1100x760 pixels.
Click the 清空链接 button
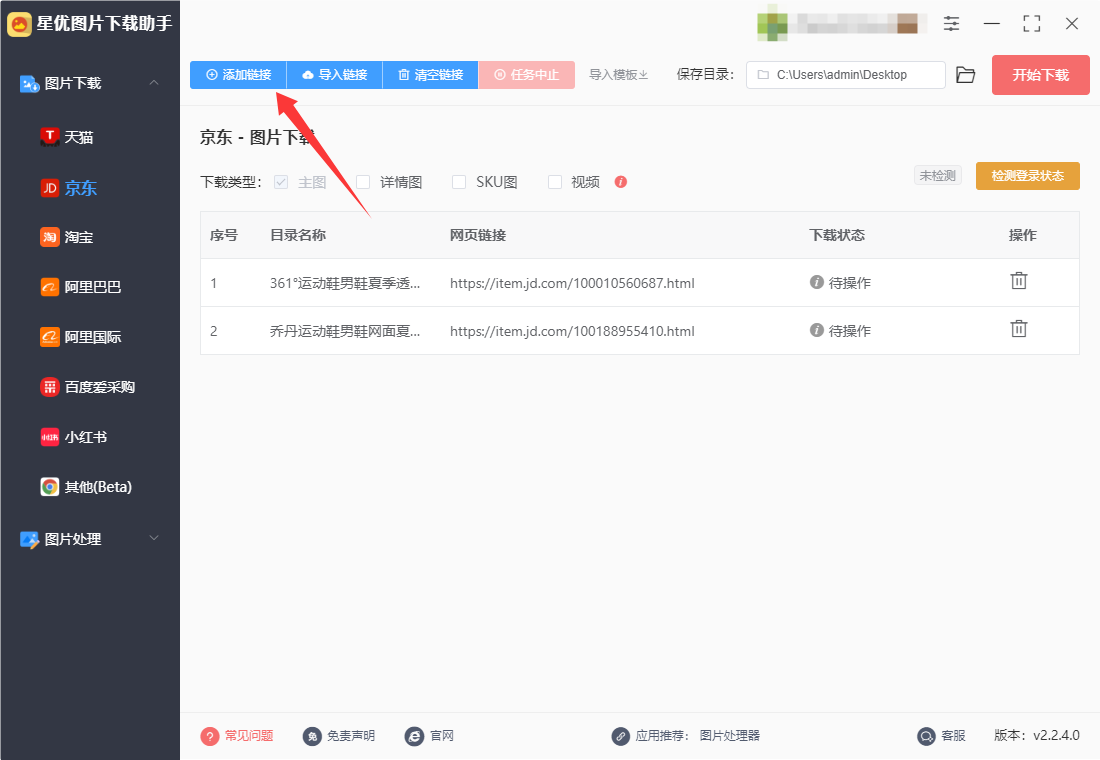click(430, 75)
